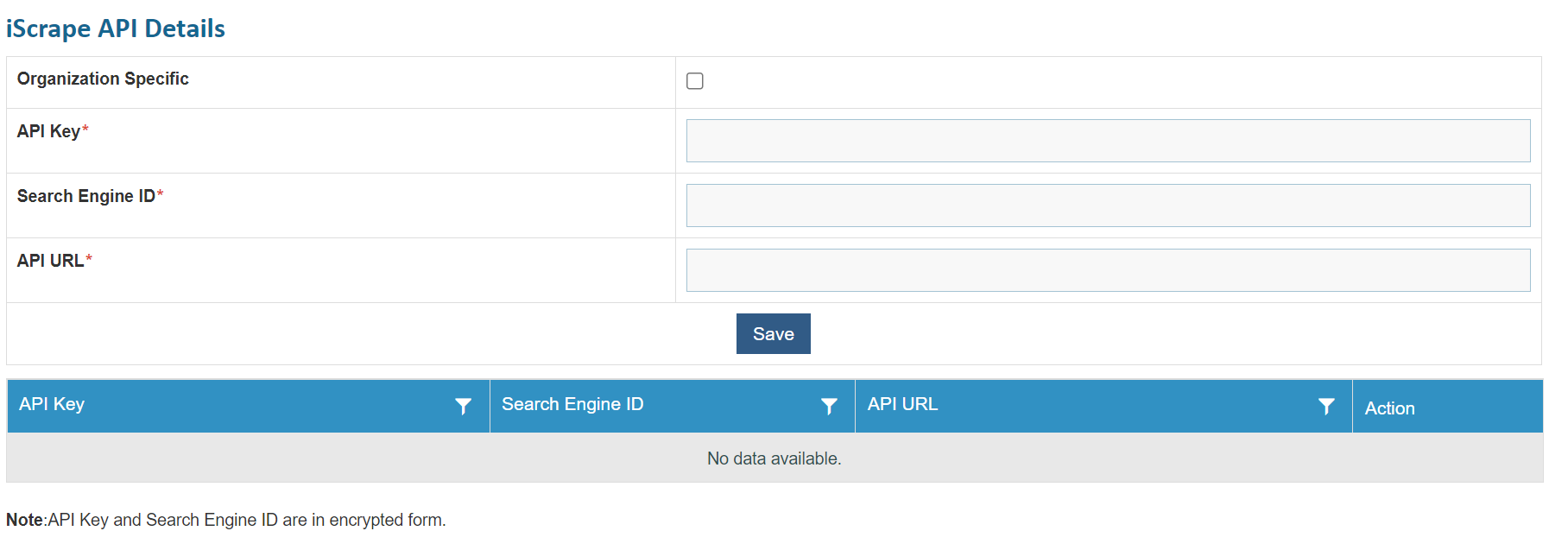Select the No data available row
This screenshot has height=550, width=1568.
(774, 458)
